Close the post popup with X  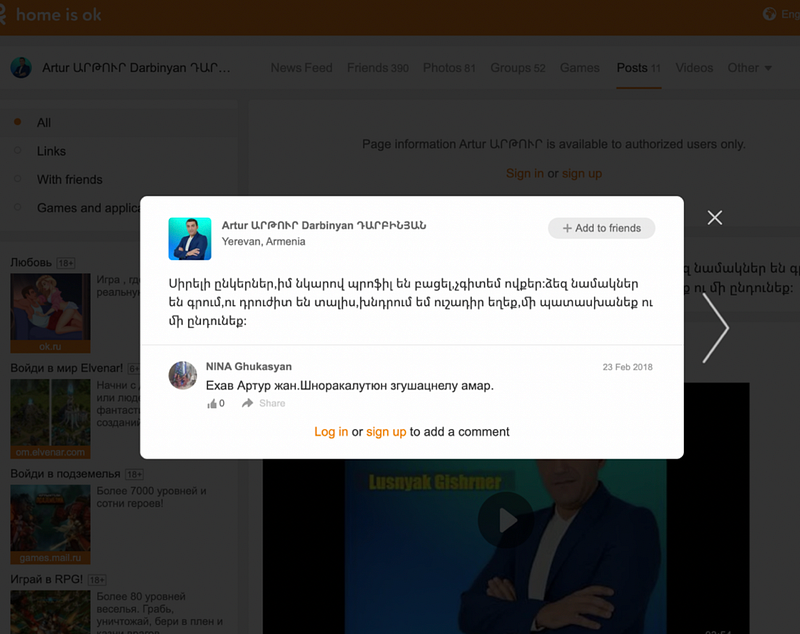pyautogui.click(x=714, y=218)
